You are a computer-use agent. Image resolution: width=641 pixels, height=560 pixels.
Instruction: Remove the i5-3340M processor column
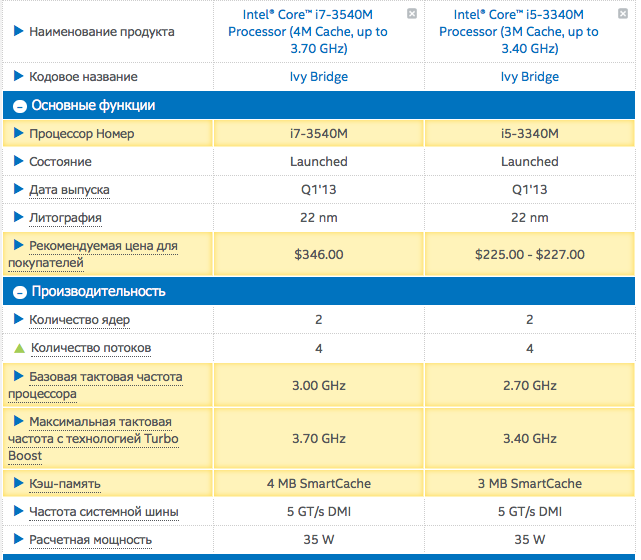[623, 14]
